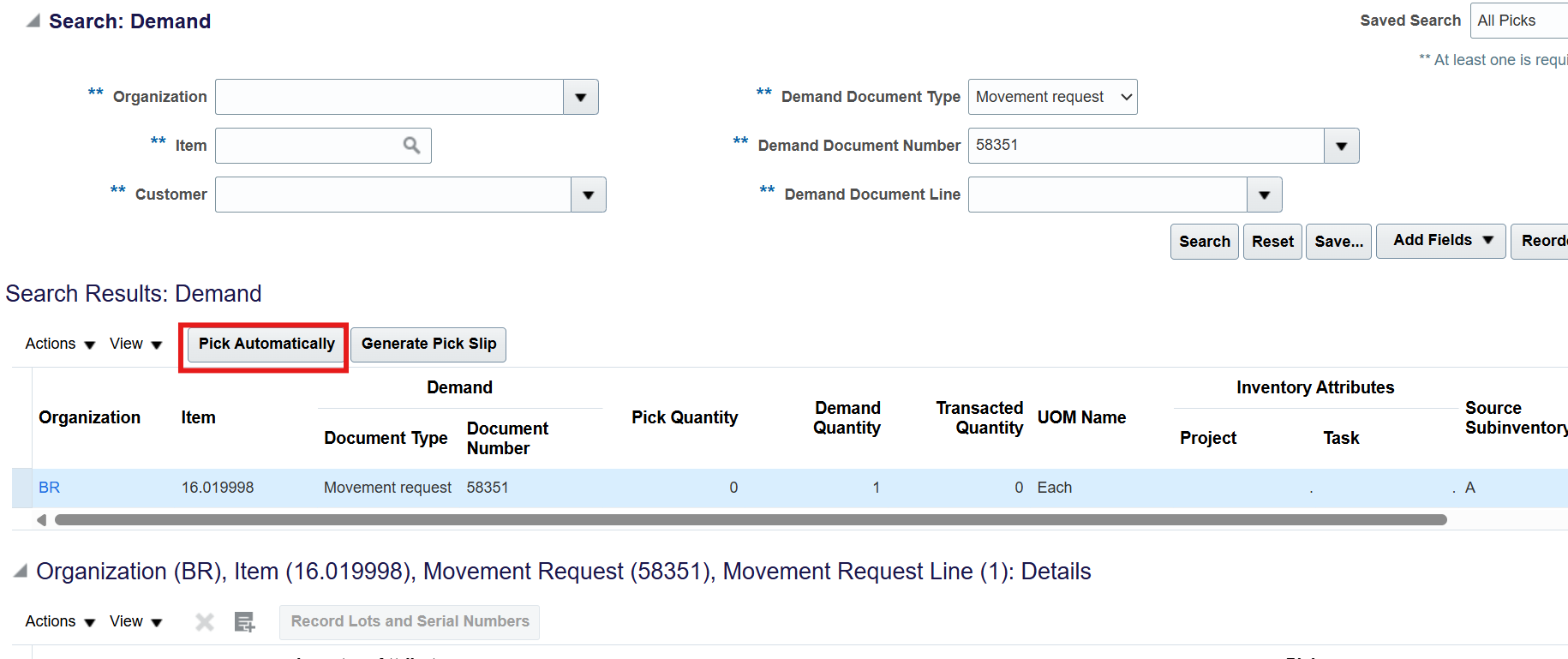This screenshot has height=659, width=1568.
Task: Open the Add Fields dropdown button
Action: [x=1440, y=241]
